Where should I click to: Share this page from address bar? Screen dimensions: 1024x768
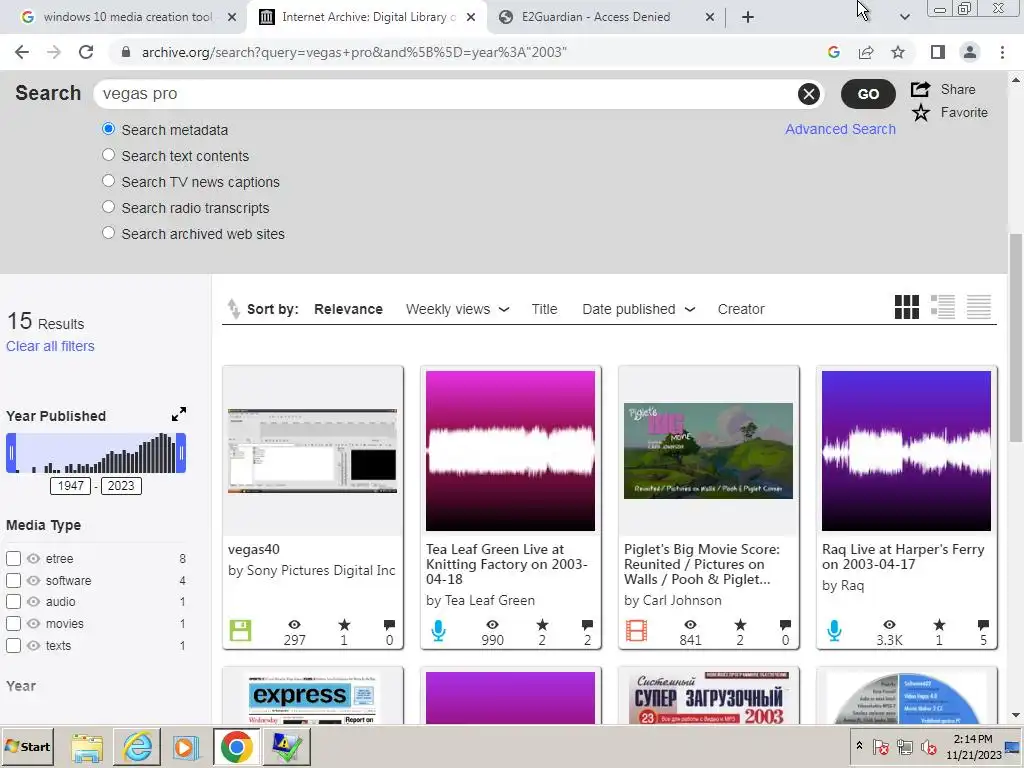click(x=866, y=52)
